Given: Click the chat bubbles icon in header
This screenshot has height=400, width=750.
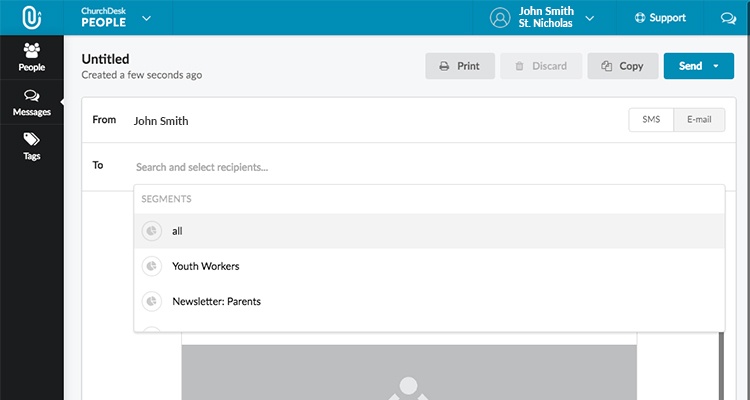Looking at the screenshot, I should 728,18.
